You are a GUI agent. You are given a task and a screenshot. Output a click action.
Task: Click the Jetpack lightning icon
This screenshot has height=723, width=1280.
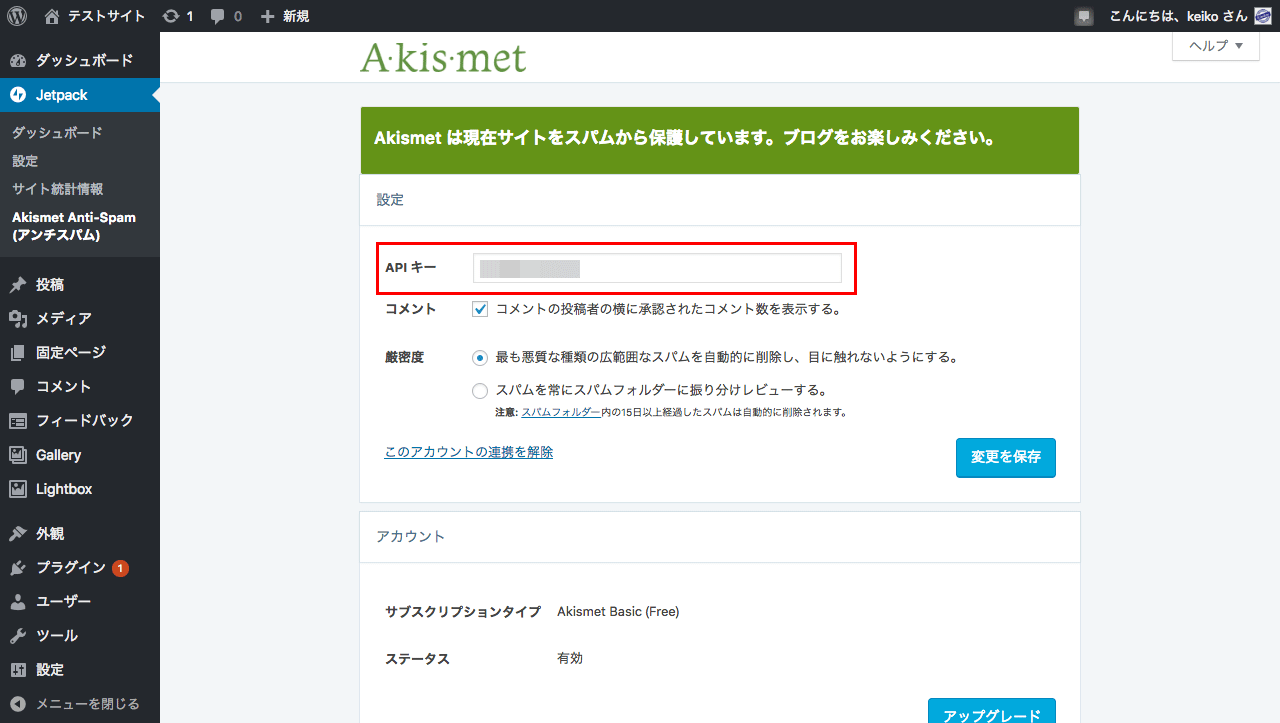(x=18, y=95)
